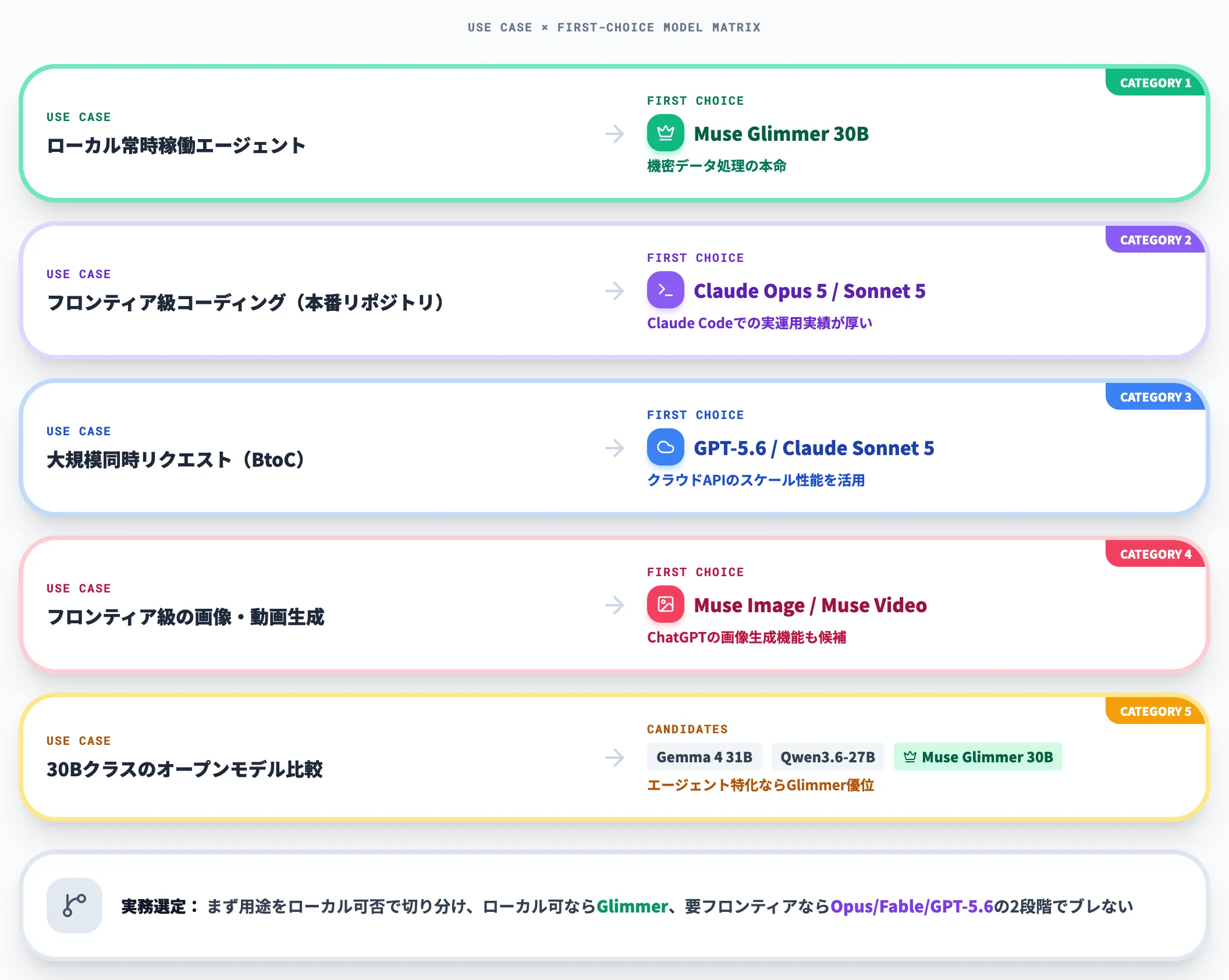
Task: Click the FIRST CHOICE label above Muse Glimmer 30B
Action: click(695, 101)
